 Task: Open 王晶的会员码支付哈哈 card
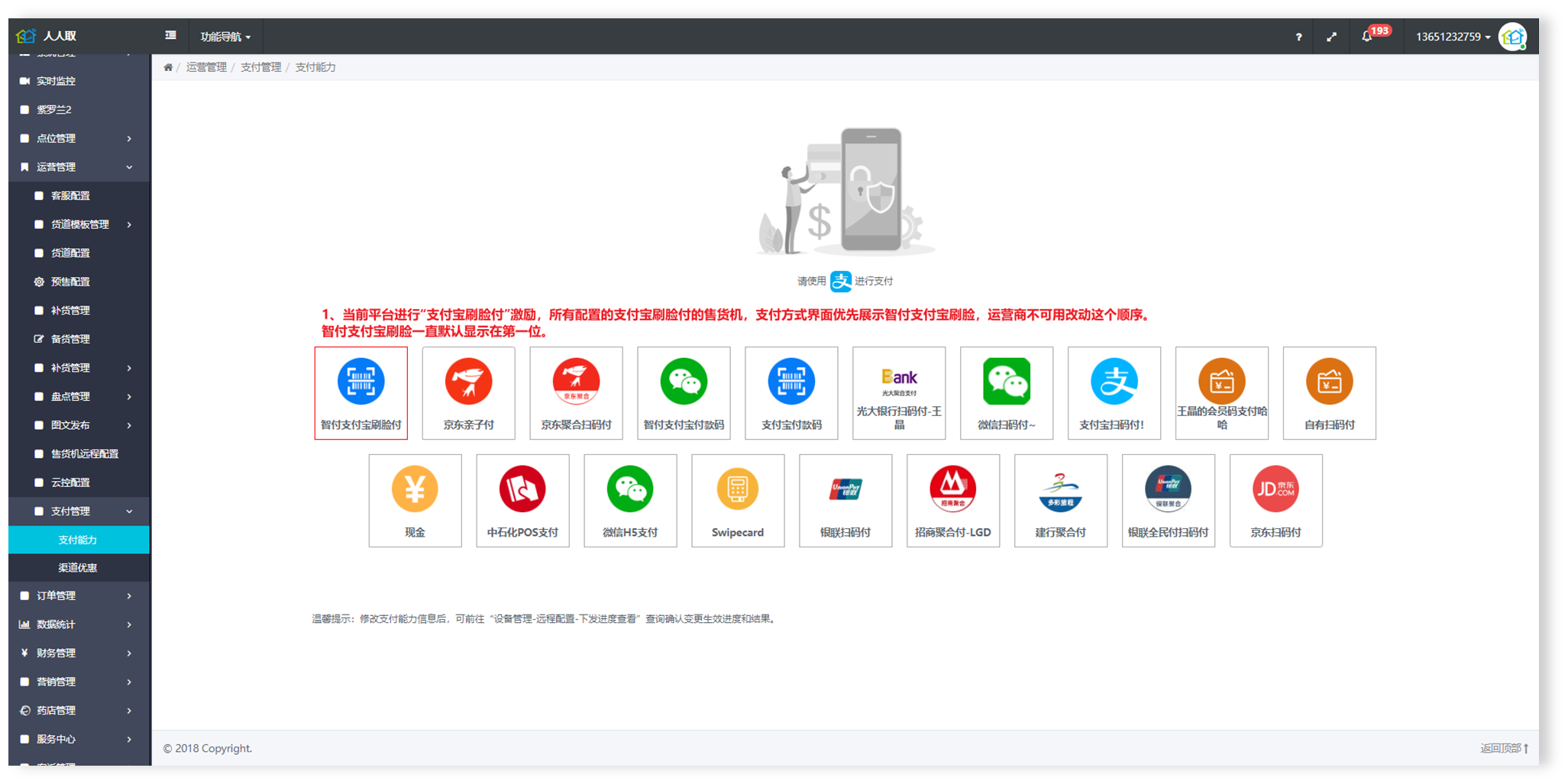pos(1222,393)
